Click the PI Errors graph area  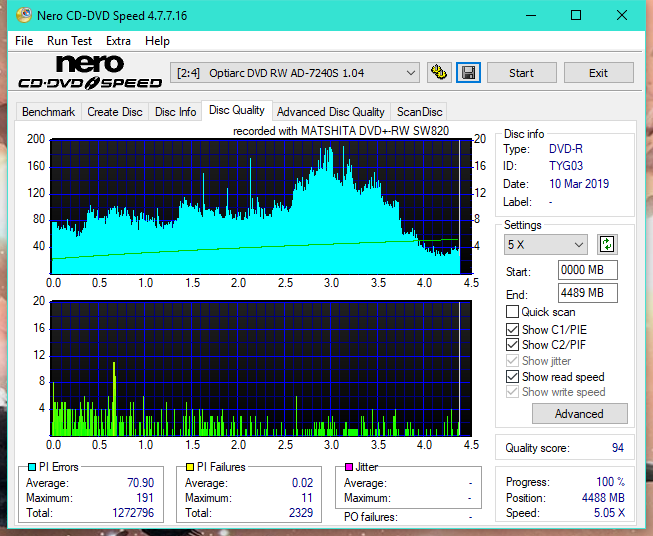pos(262,207)
